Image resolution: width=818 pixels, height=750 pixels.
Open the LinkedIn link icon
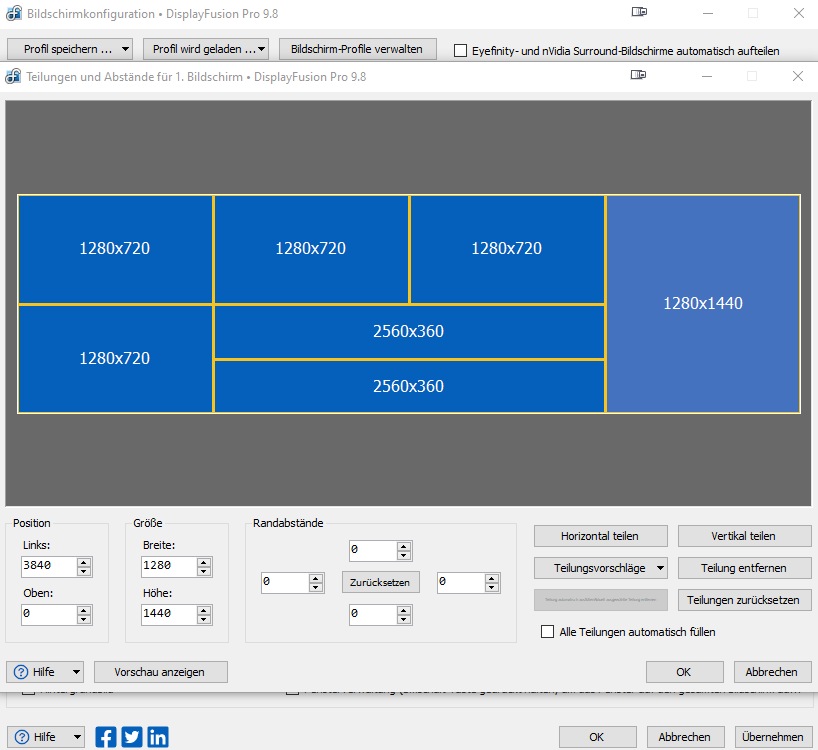point(158,737)
